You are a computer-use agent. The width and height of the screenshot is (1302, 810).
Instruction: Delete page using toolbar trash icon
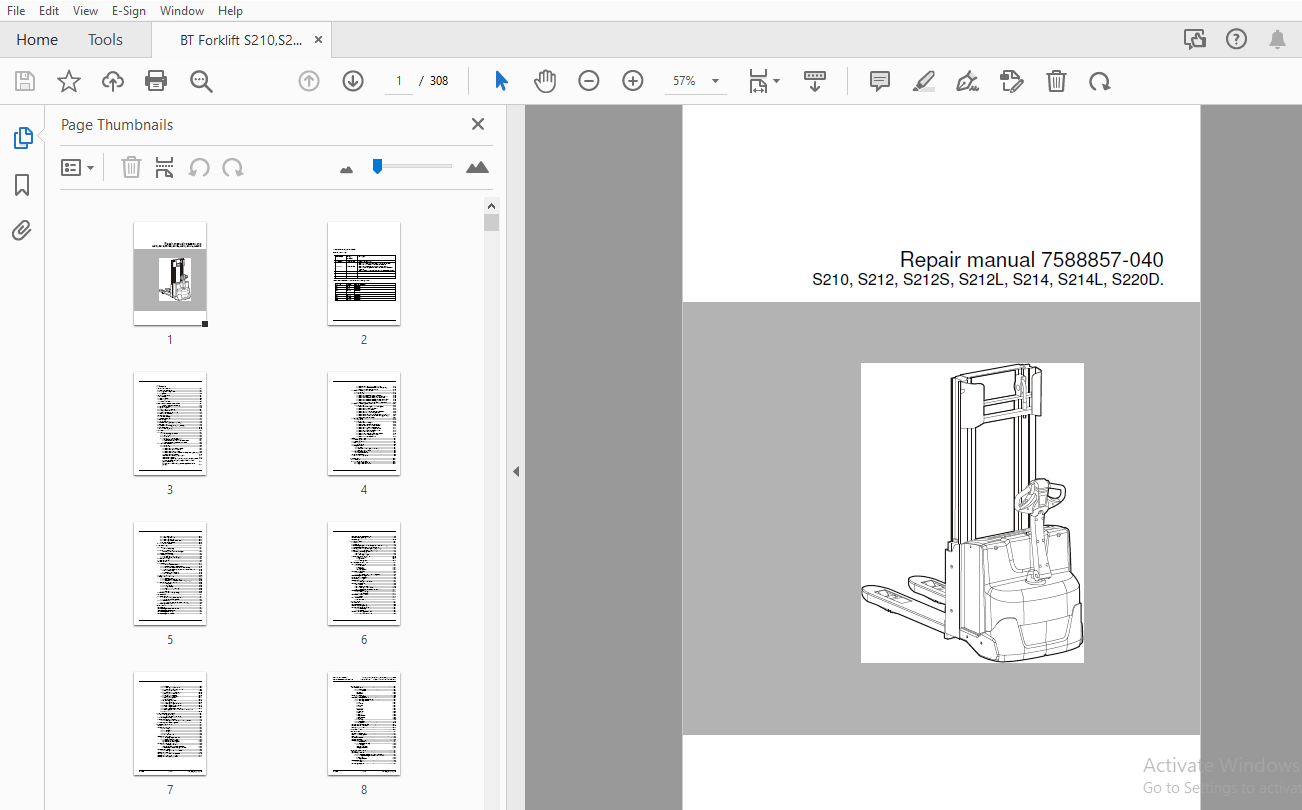click(x=1056, y=81)
